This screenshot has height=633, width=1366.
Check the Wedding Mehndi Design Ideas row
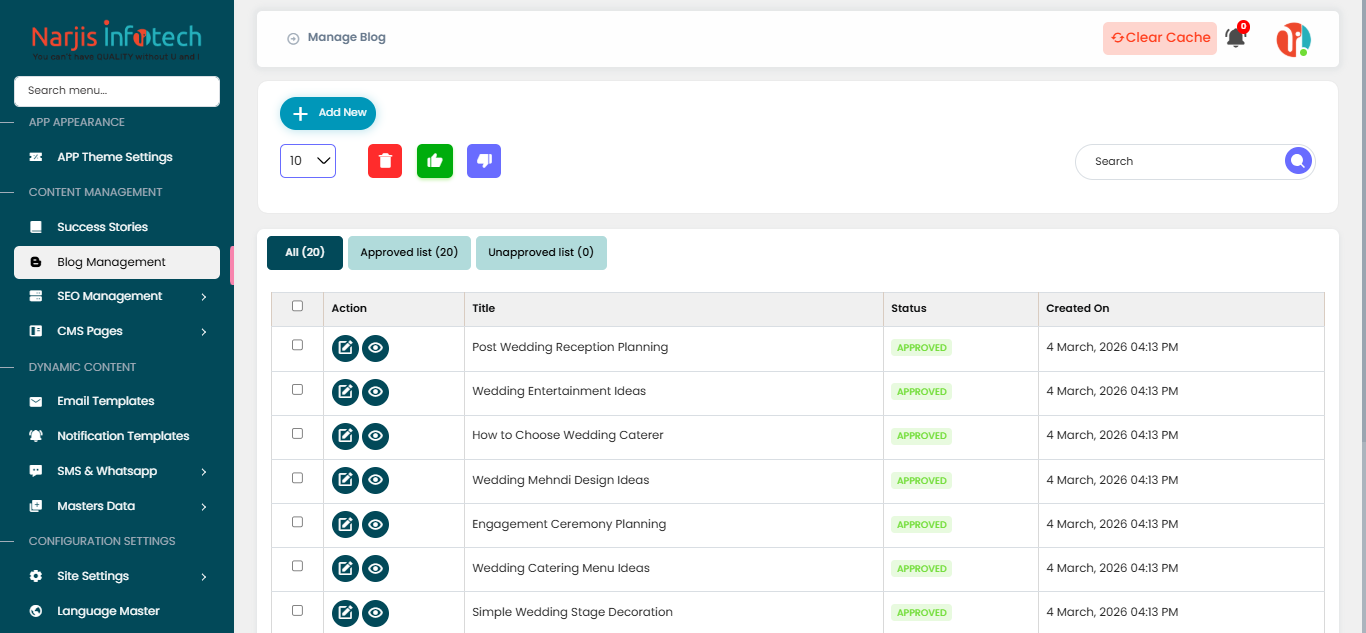(x=297, y=477)
